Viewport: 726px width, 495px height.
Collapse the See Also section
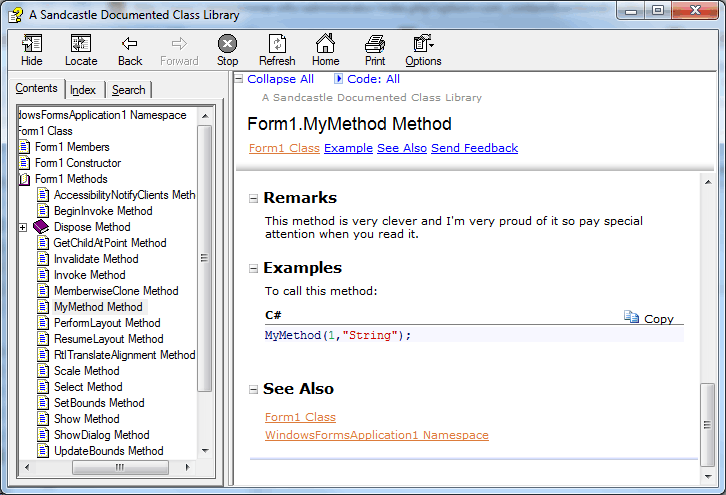coord(253,389)
